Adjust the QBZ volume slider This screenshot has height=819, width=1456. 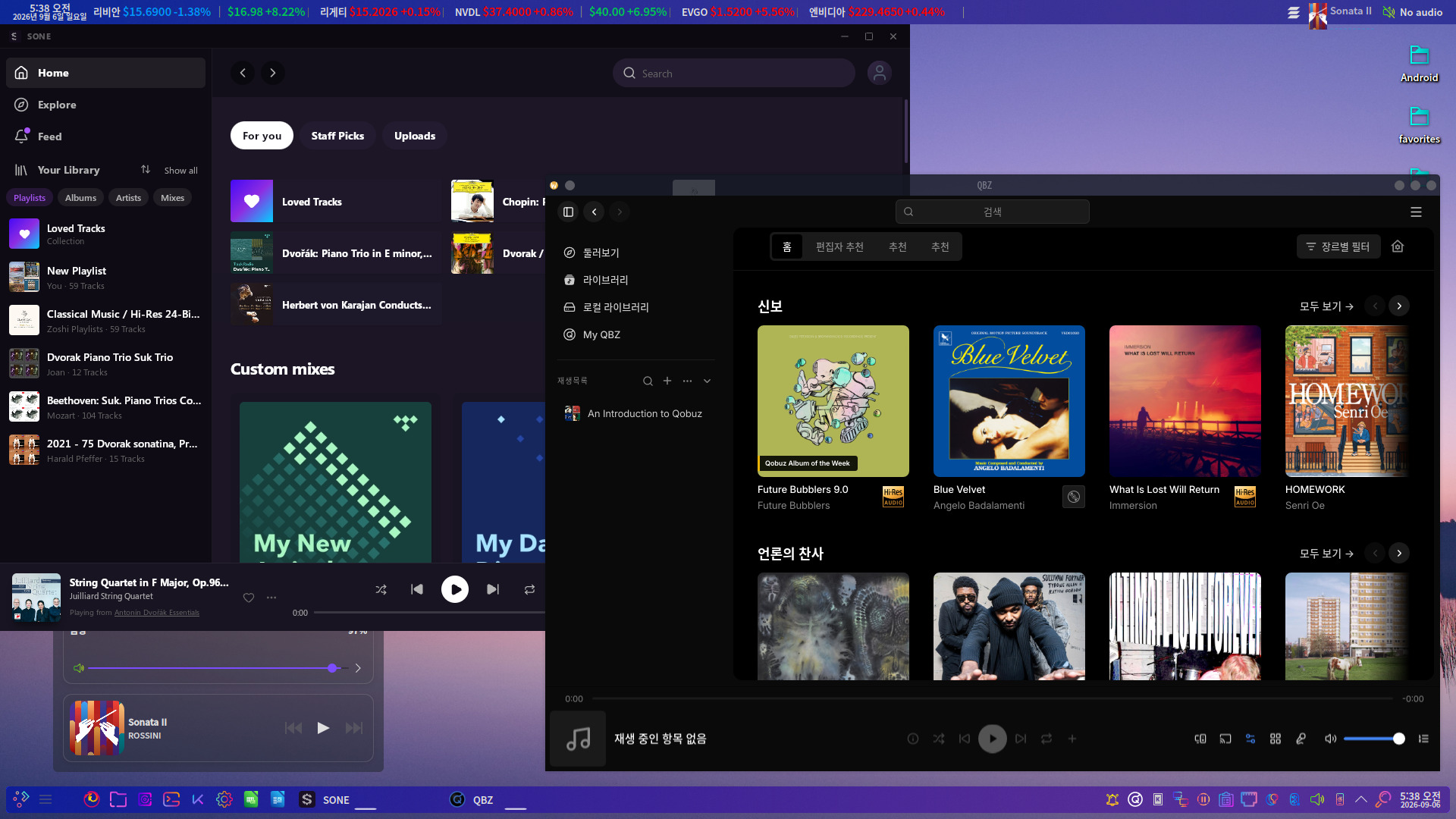(1373, 739)
